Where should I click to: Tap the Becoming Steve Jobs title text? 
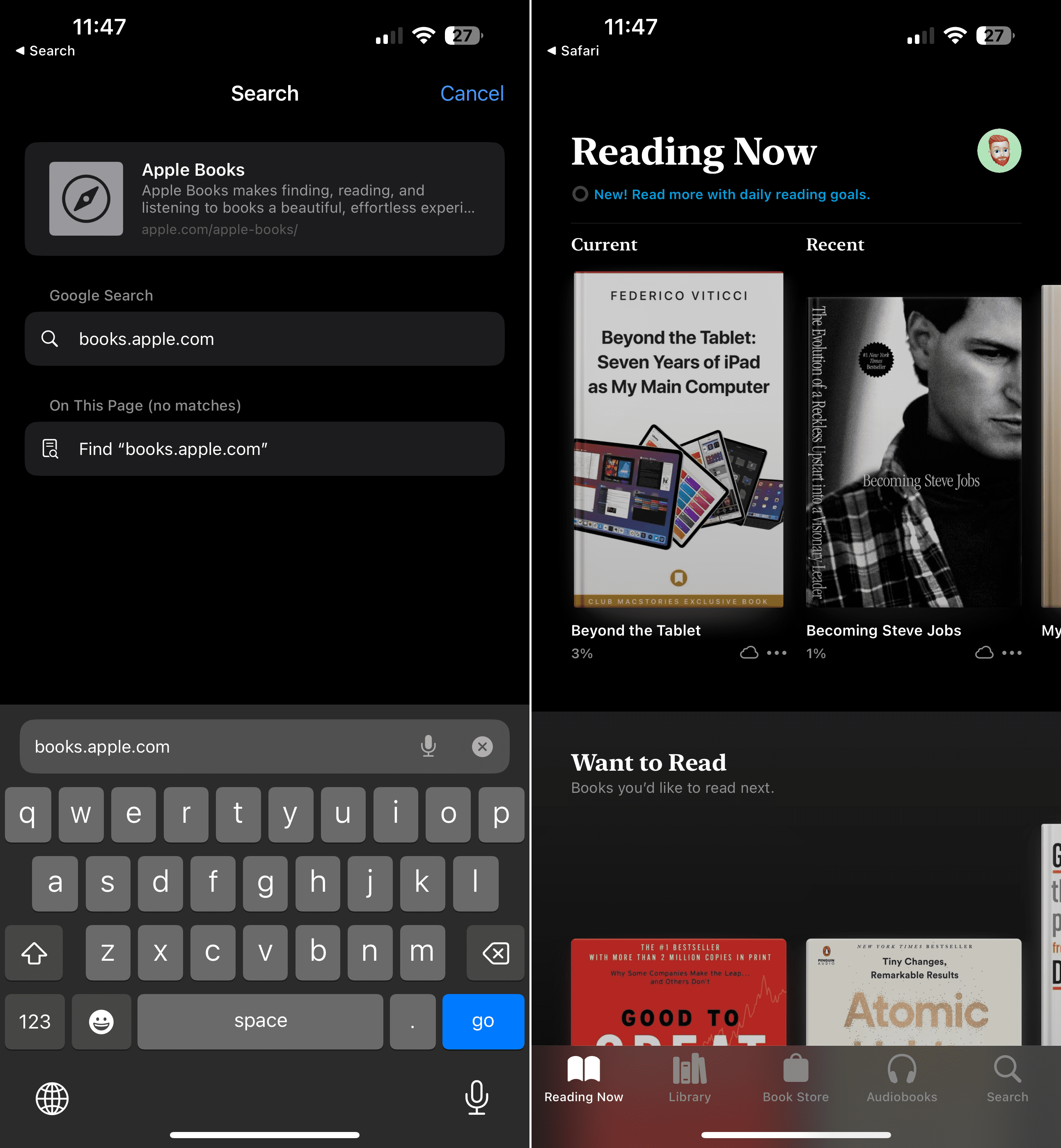(x=884, y=631)
